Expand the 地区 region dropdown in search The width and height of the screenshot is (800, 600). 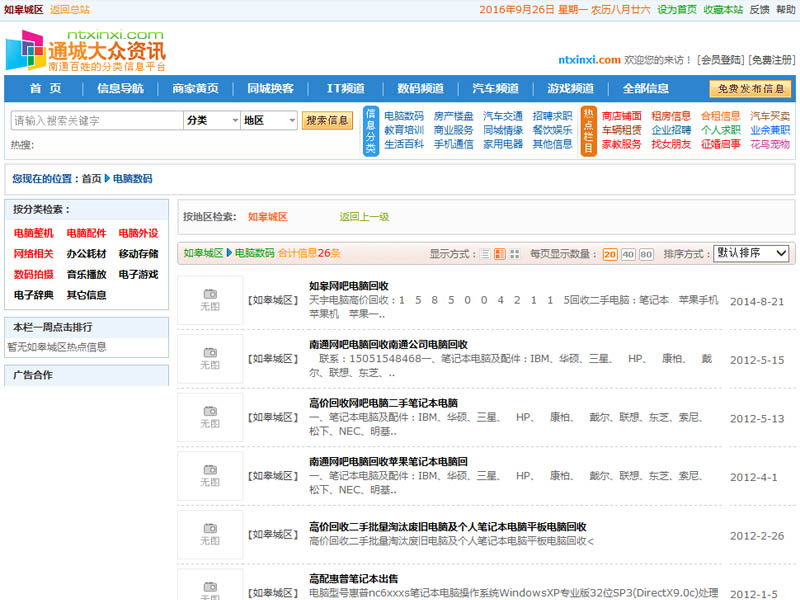(268, 120)
